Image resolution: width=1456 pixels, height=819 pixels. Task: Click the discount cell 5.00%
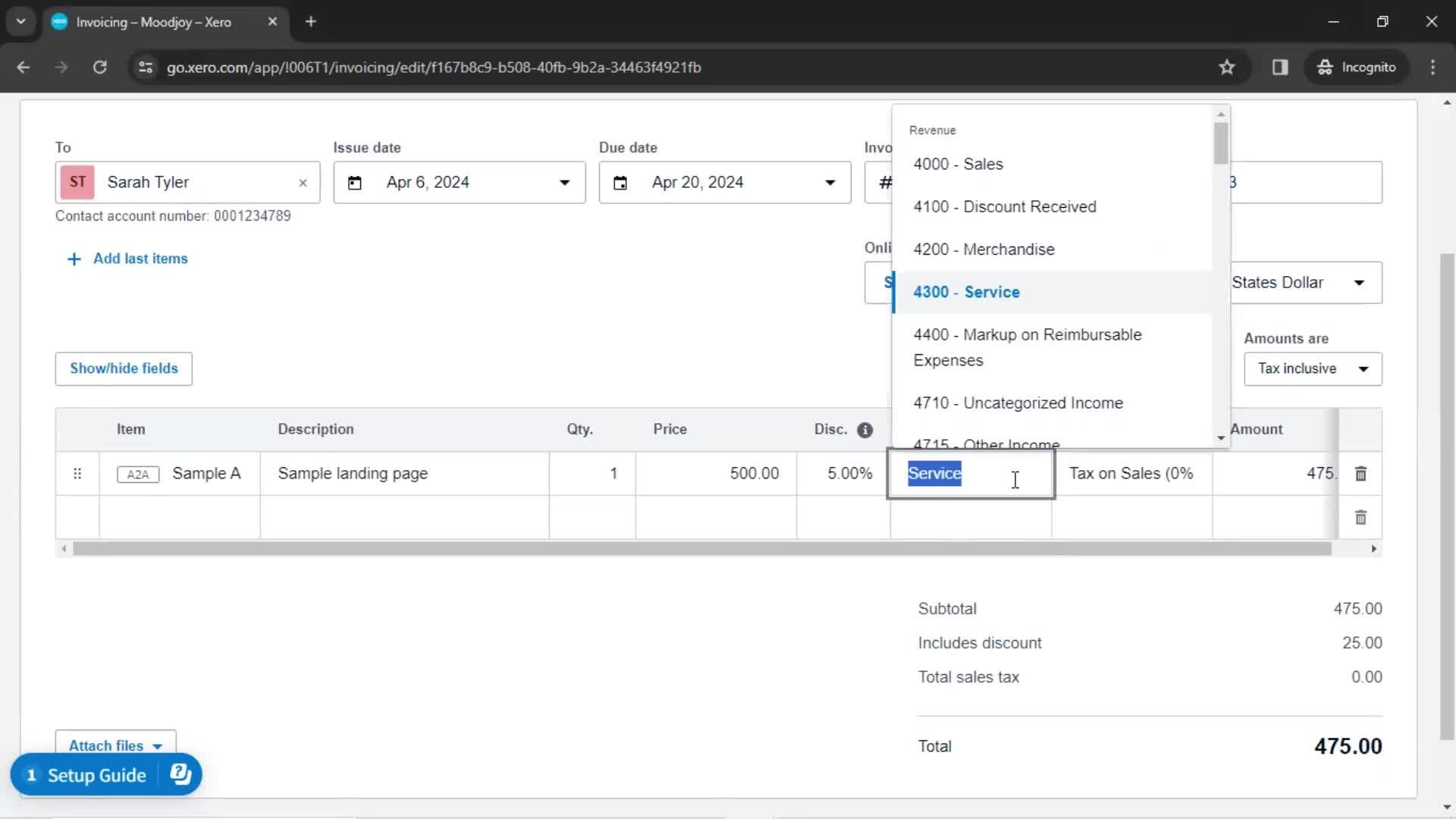point(843,474)
